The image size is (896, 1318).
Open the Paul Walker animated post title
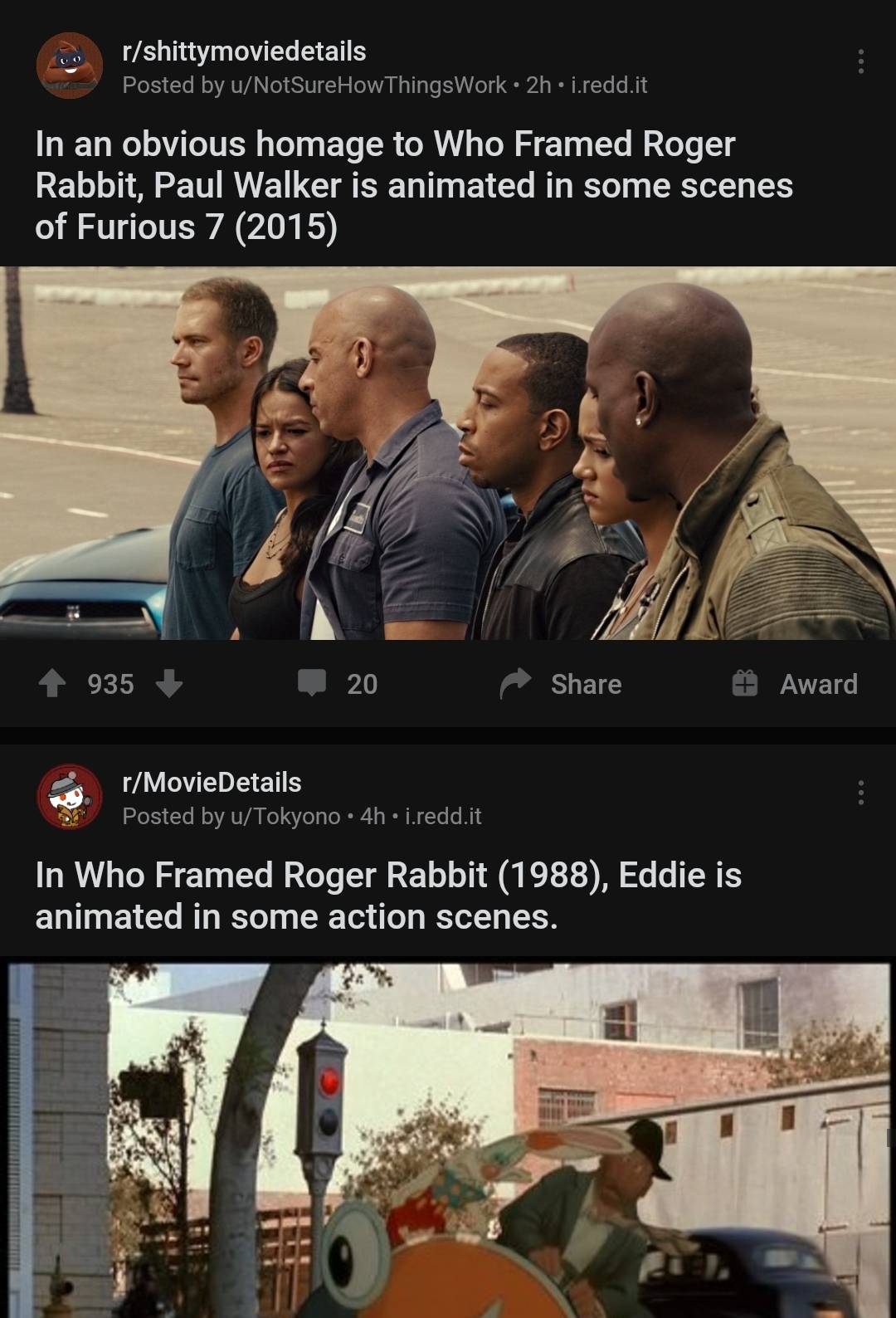[414, 185]
